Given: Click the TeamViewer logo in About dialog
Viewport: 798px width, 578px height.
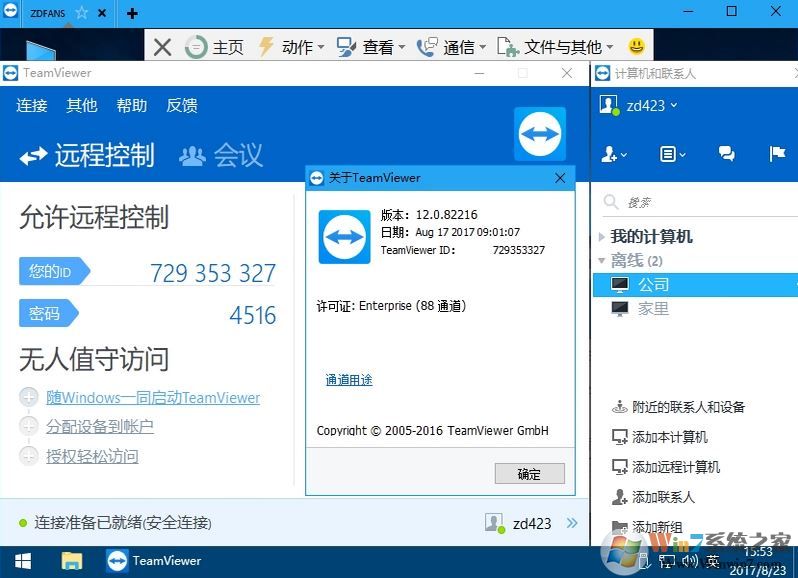Looking at the screenshot, I should click(x=345, y=237).
